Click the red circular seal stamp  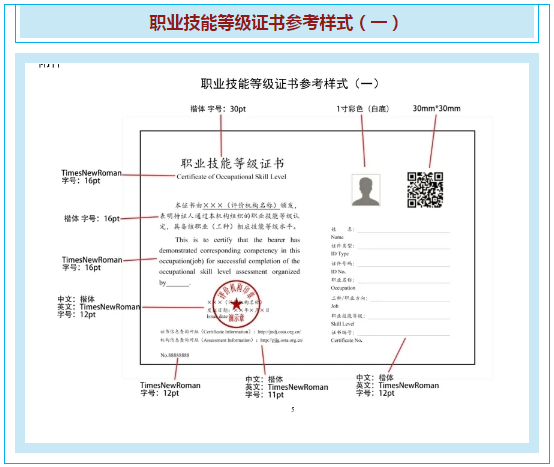coord(236,304)
